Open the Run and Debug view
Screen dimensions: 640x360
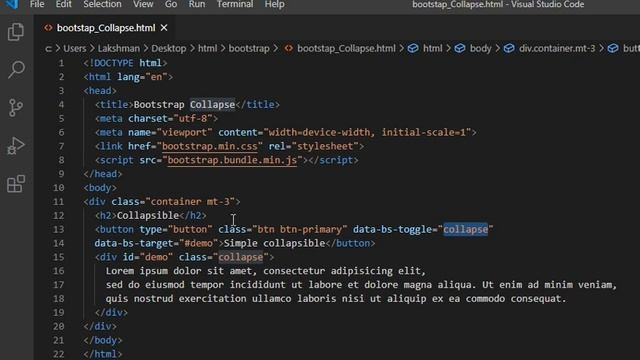pos(16,146)
